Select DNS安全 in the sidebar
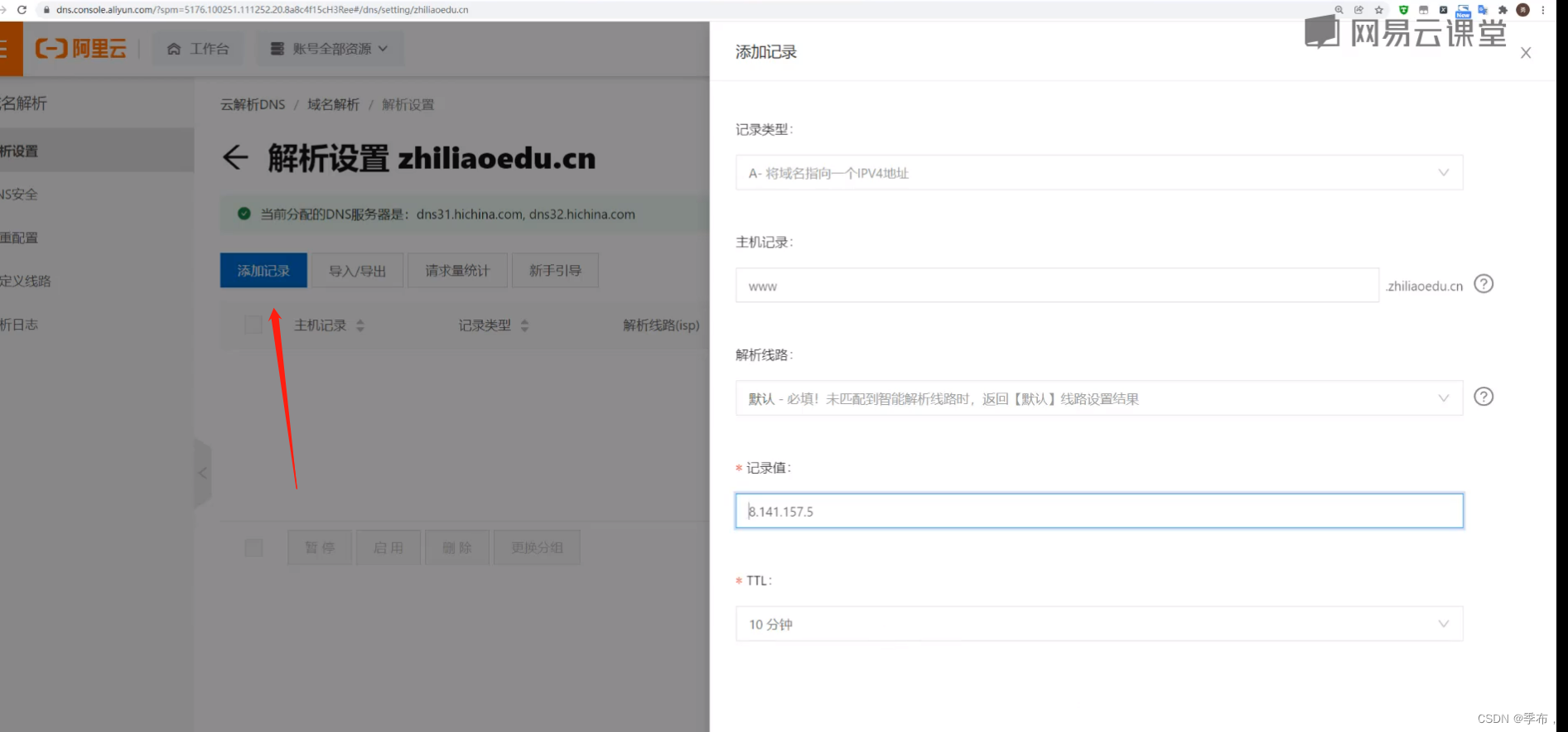Viewport: 1568px width, 732px height. pos(97,195)
